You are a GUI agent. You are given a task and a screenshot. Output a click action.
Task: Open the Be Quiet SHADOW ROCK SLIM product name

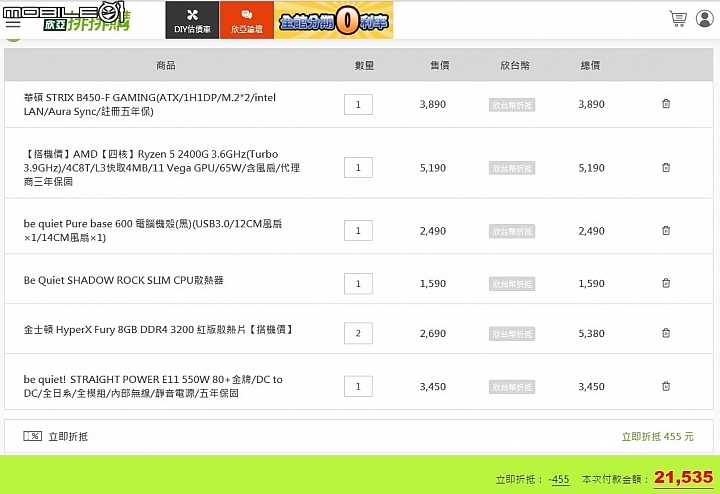pyautogui.click(x=124, y=280)
